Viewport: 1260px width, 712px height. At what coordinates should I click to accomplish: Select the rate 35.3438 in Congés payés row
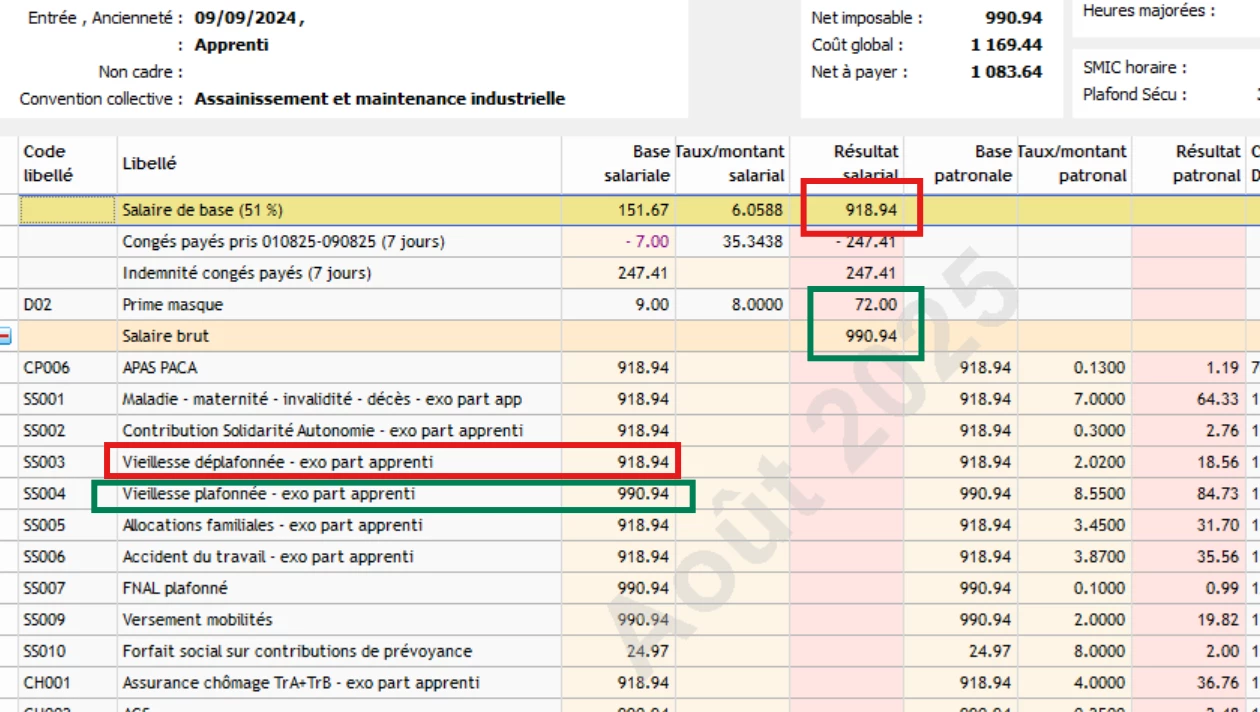point(753,242)
